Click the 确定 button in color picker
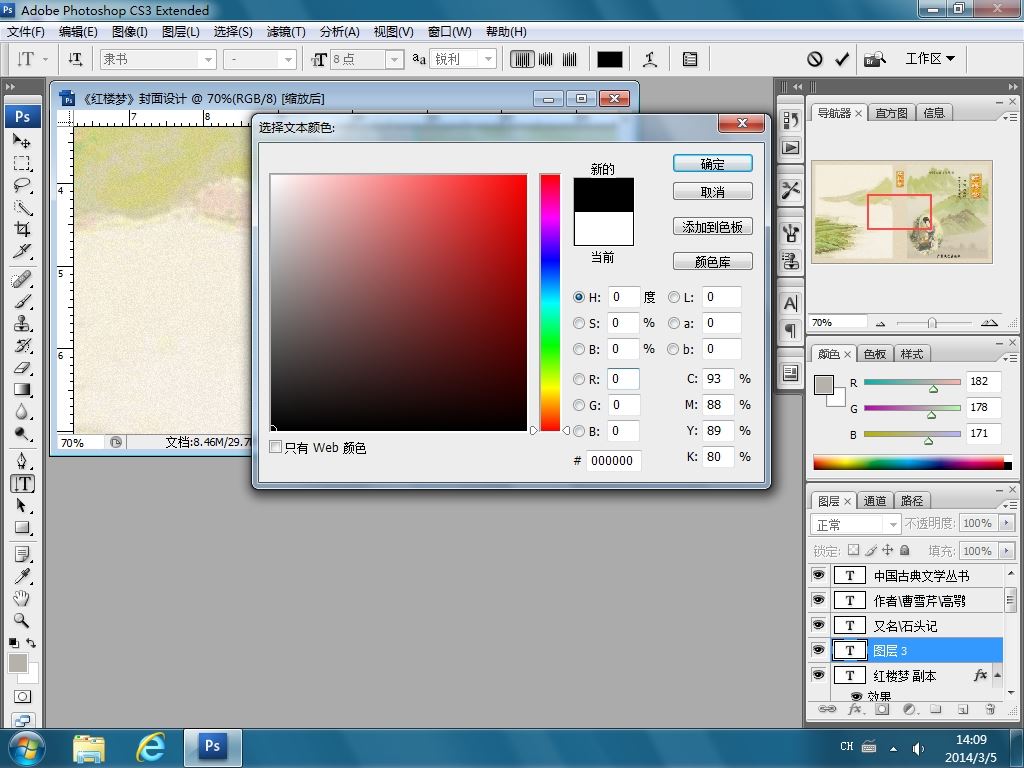 (x=712, y=164)
